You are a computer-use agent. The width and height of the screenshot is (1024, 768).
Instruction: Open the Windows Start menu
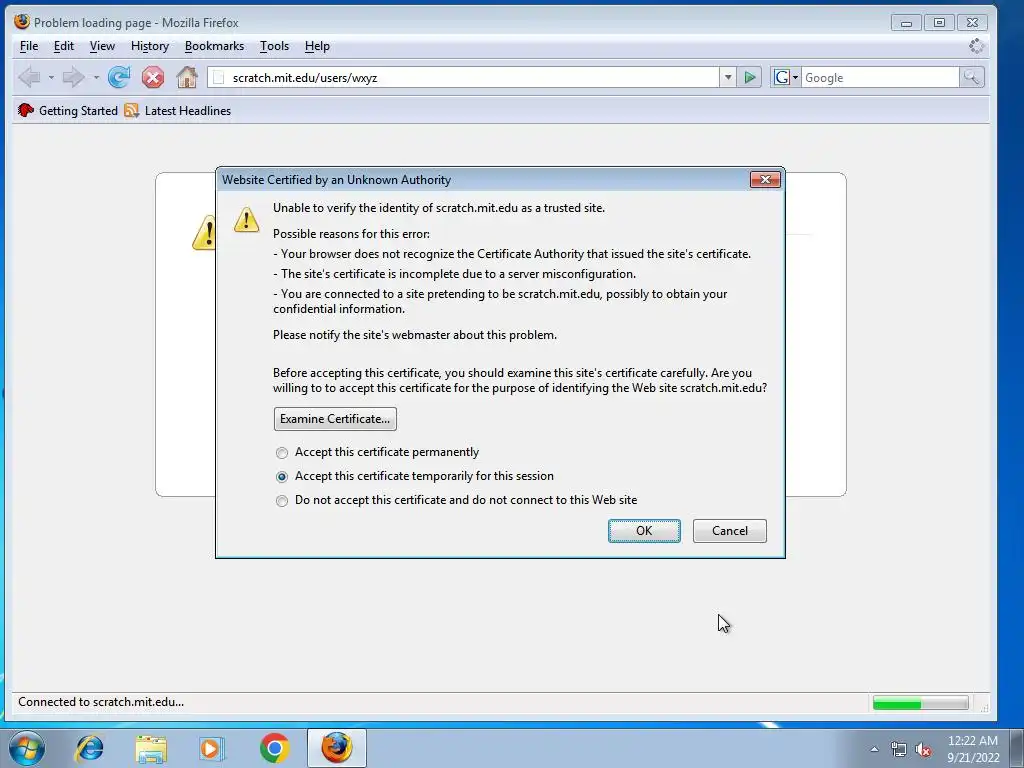click(27, 748)
